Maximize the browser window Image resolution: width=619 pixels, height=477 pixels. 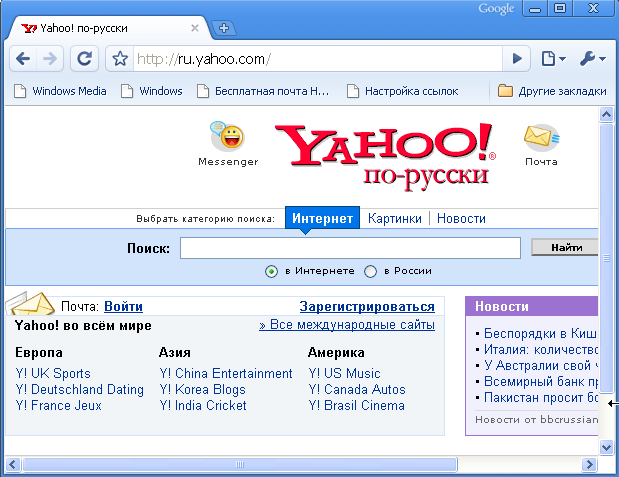coord(560,8)
